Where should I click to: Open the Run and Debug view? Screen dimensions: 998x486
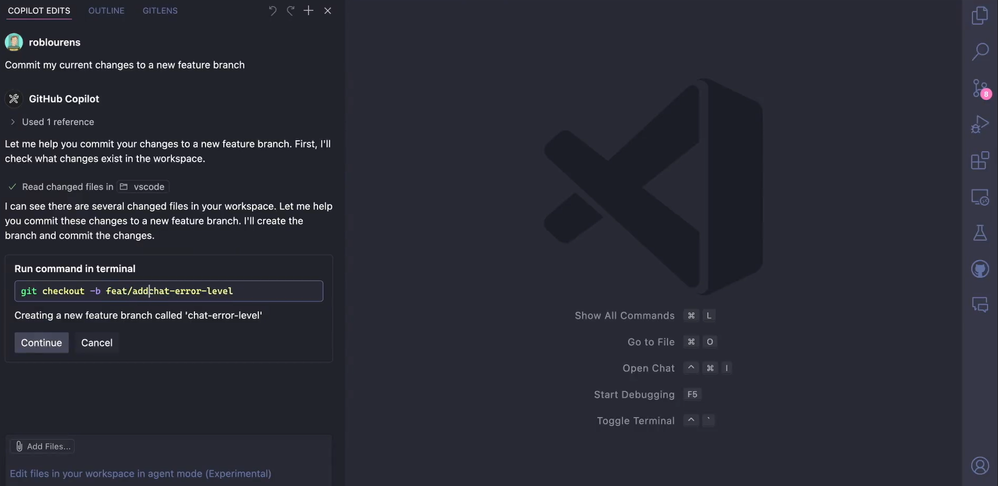point(980,124)
